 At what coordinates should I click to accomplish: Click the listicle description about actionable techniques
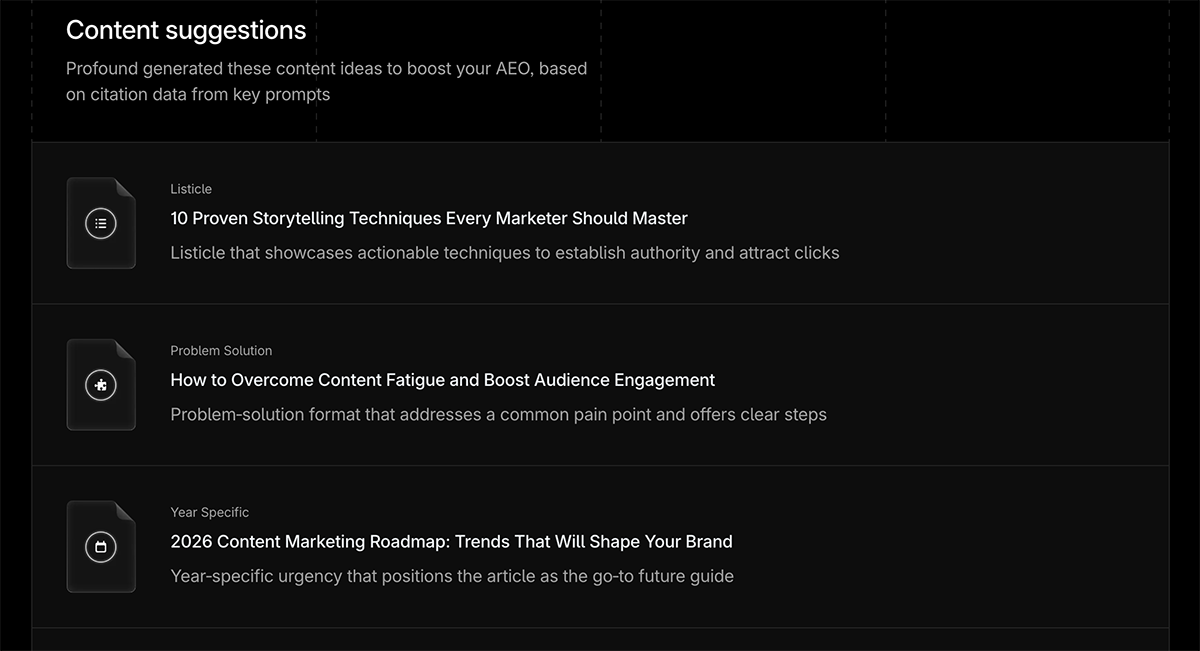point(505,253)
